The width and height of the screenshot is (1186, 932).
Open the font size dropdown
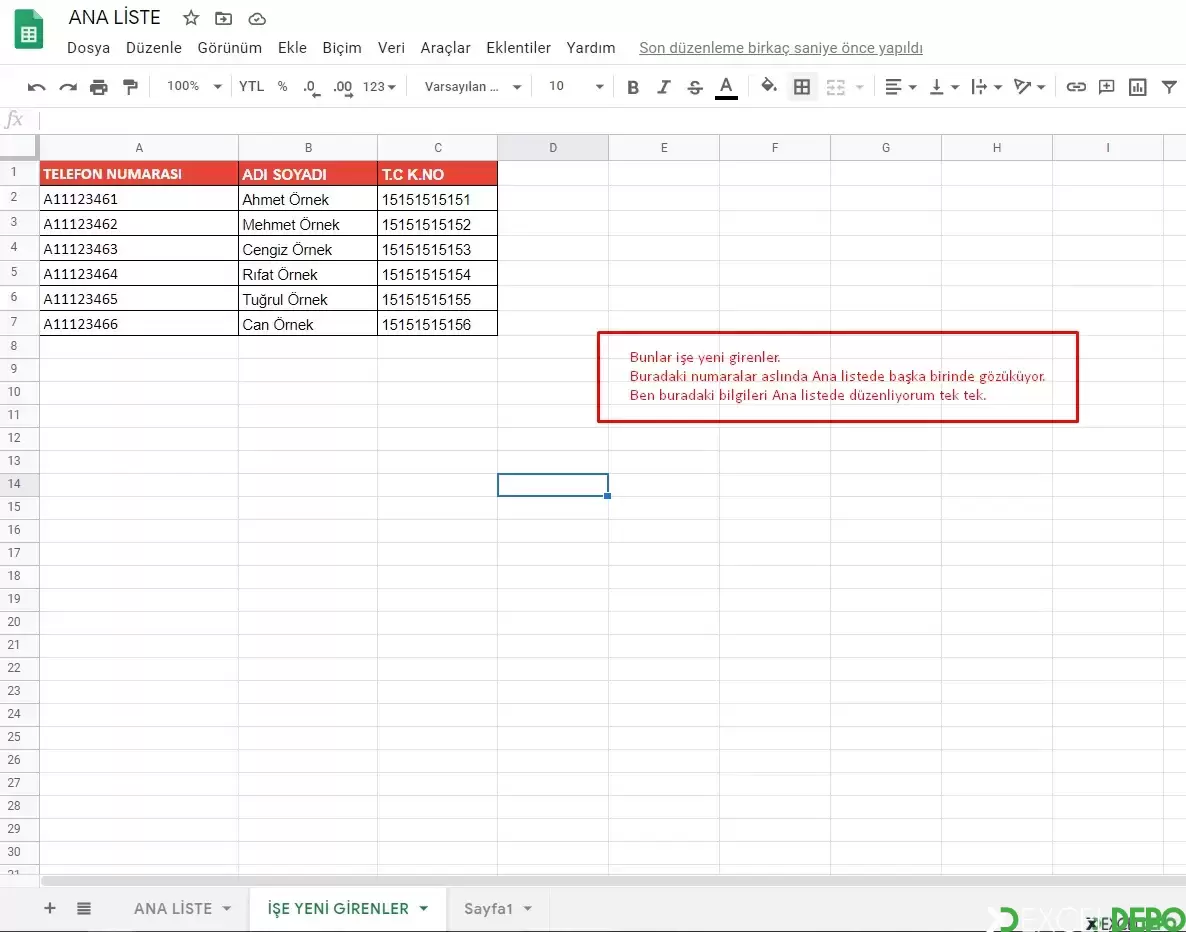tap(576, 86)
